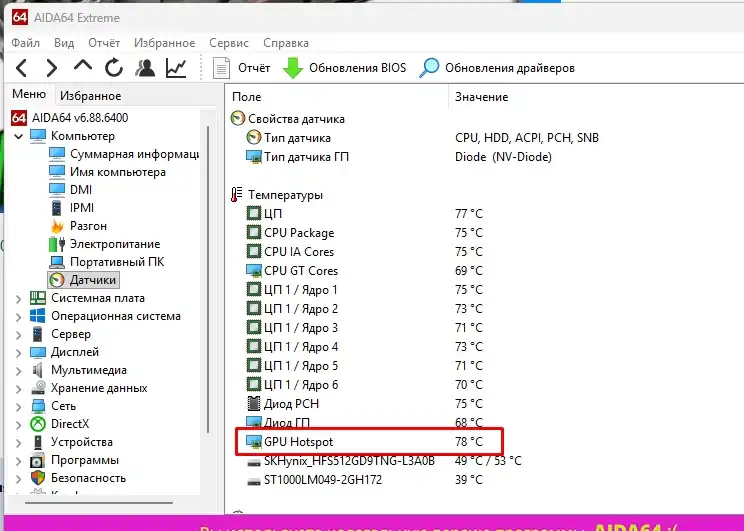Go back with the left arrow toolbar icon
Viewport: 744px width, 531px height.
[22, 68]
